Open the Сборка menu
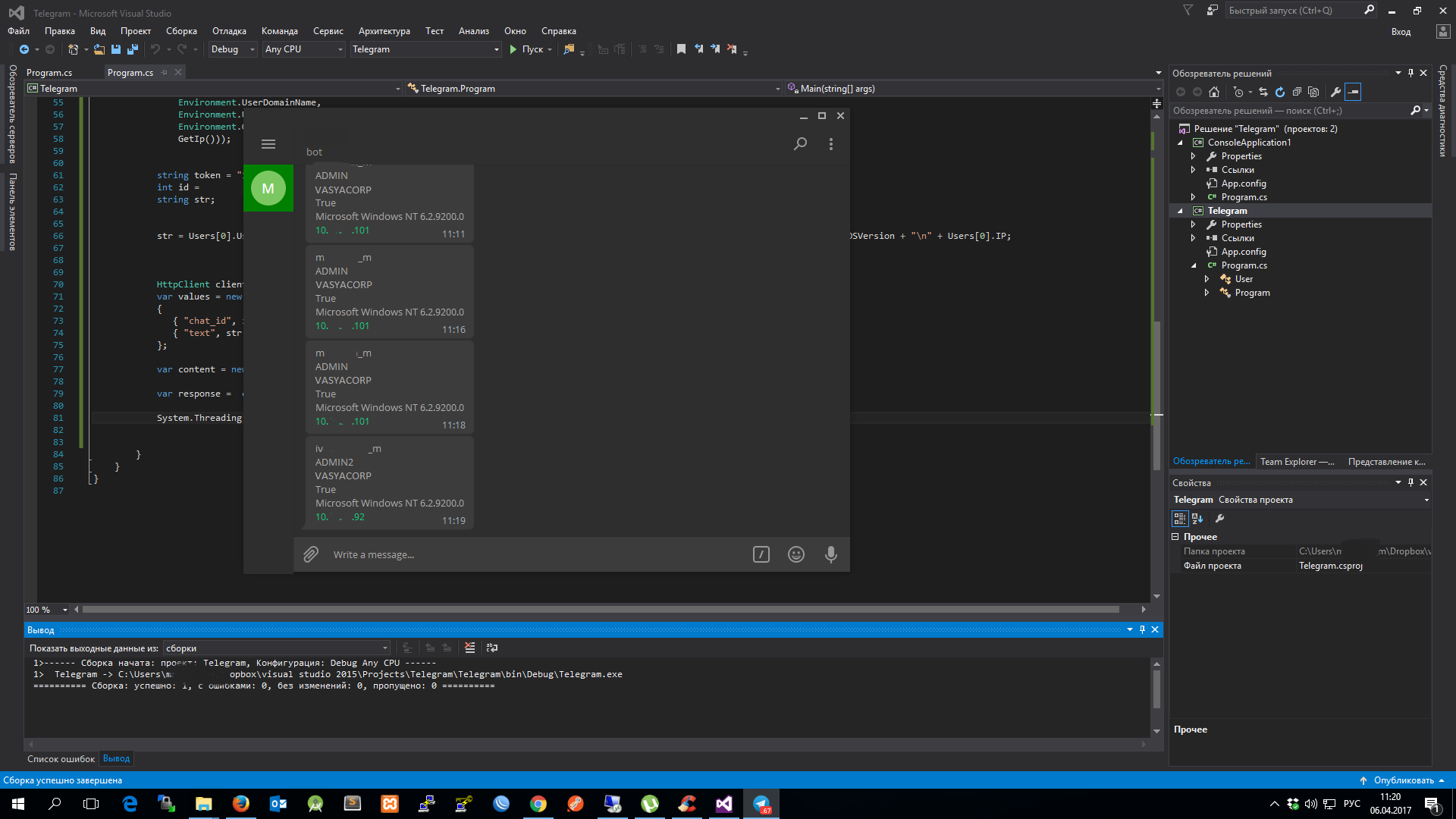Image resolution: width=1456 pixels, height=819 pixels. pos(181,31)
